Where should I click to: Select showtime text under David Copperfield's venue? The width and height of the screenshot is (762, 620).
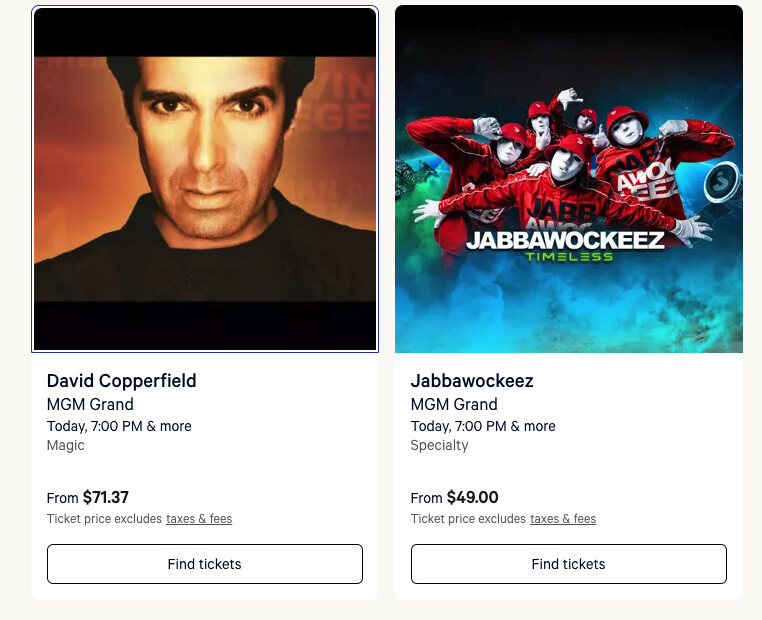click(119, 426)
